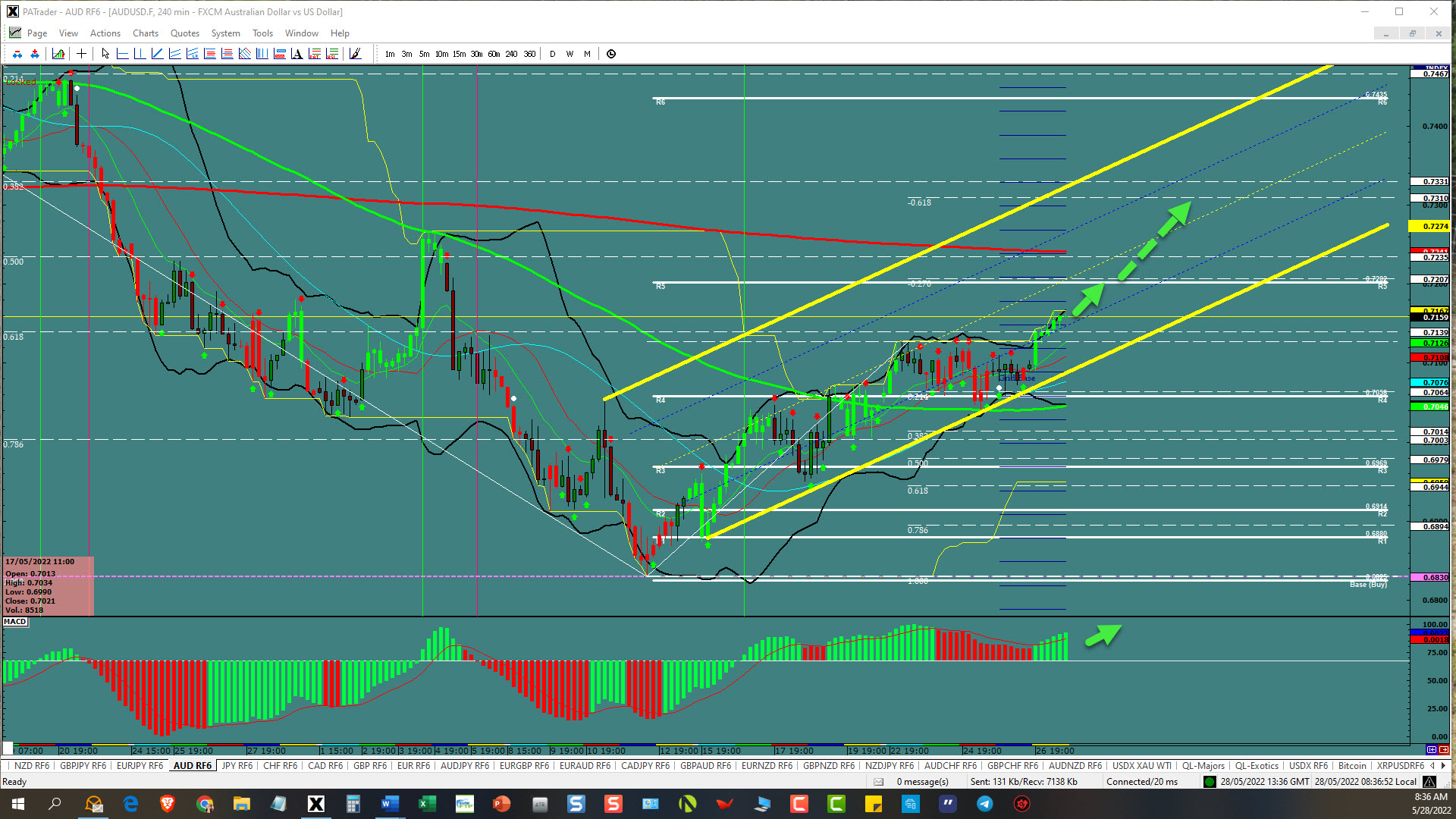Switch to the GBPAUD RF6 page tab
Viewport: 1456px width, 819px height.
[x=705, y=766]
